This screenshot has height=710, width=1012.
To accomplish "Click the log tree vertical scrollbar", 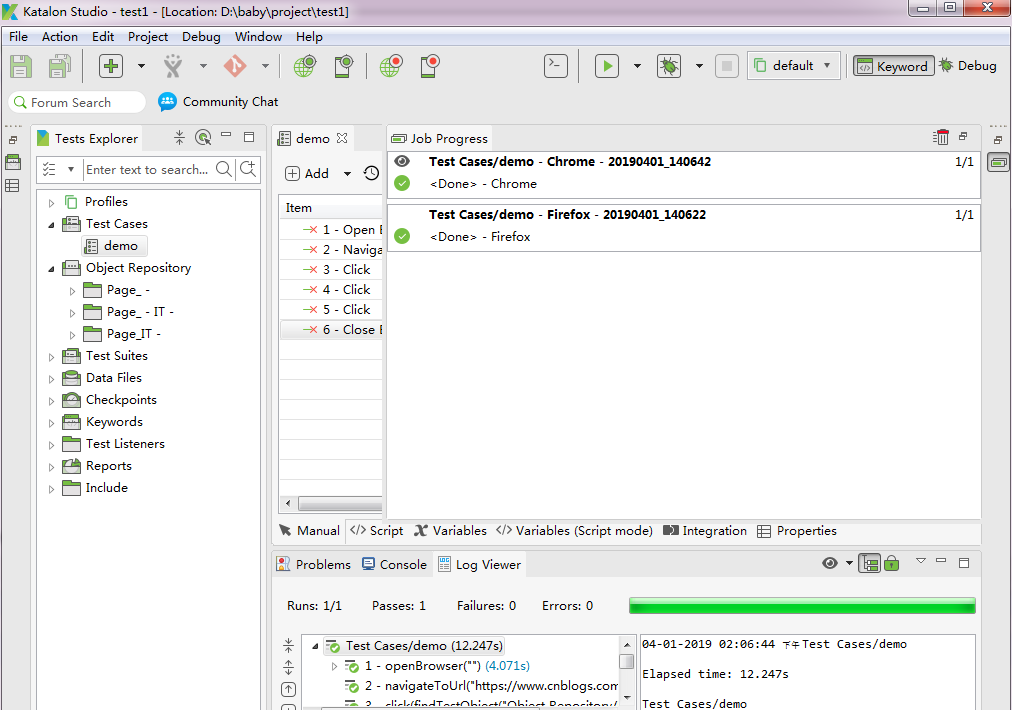I will [626, 662].
